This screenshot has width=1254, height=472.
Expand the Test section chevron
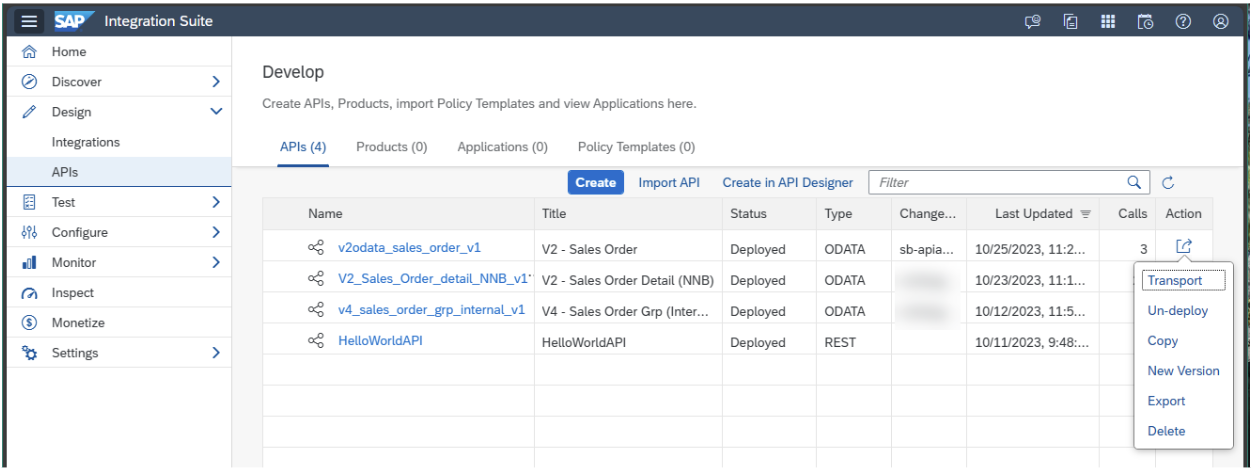coord(216,202)
